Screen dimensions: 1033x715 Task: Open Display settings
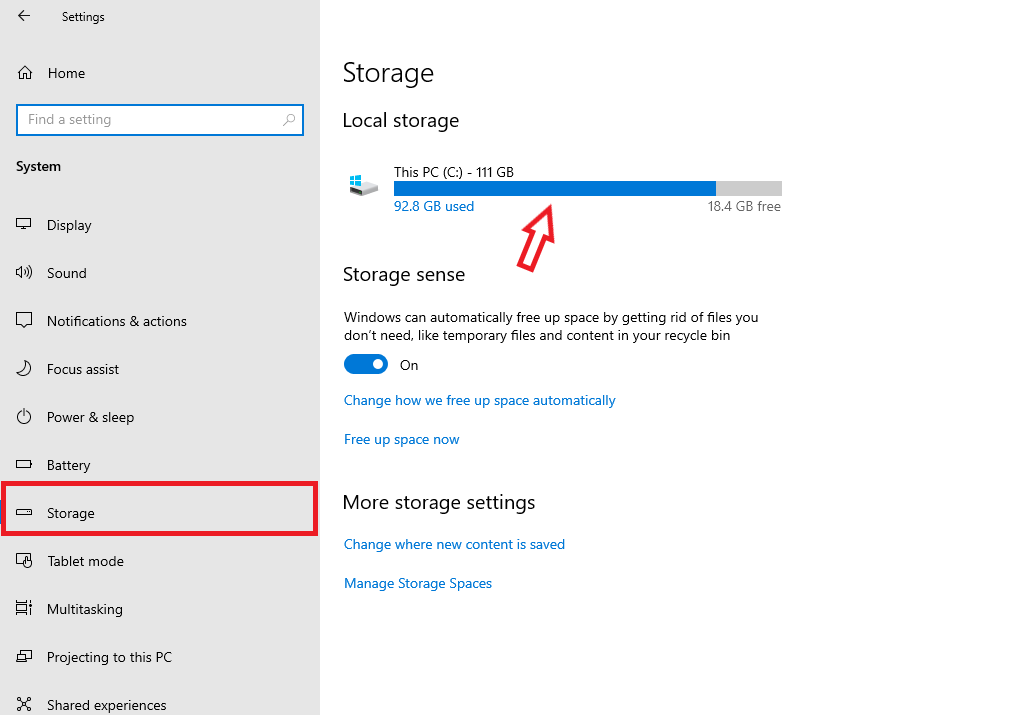pyautogui.click(x=69, y=225)
